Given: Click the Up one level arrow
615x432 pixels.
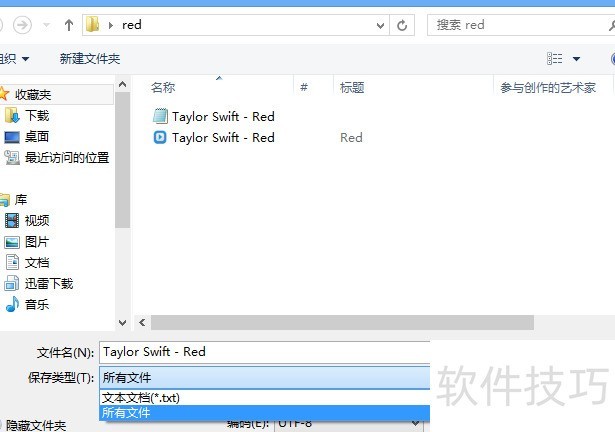Looking at the screenshot, I should pos(68,25).
